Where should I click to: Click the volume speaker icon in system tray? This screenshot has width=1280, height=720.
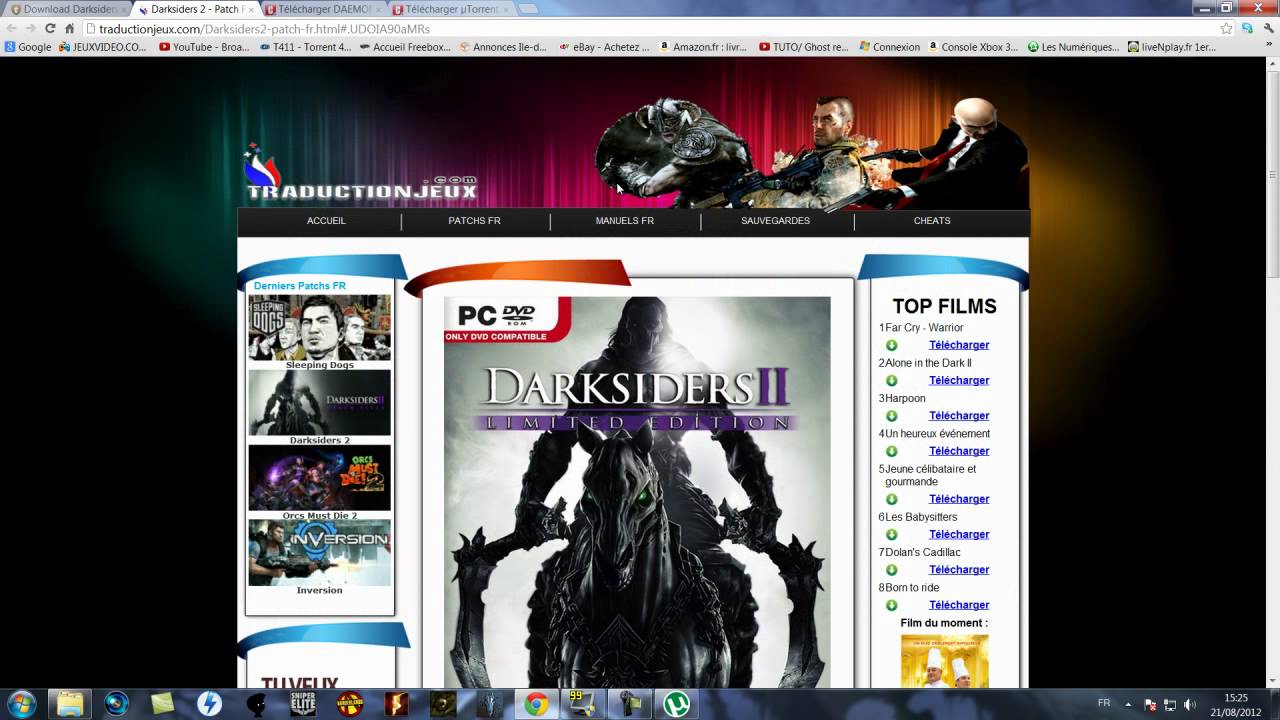(x=1190, y=704)
